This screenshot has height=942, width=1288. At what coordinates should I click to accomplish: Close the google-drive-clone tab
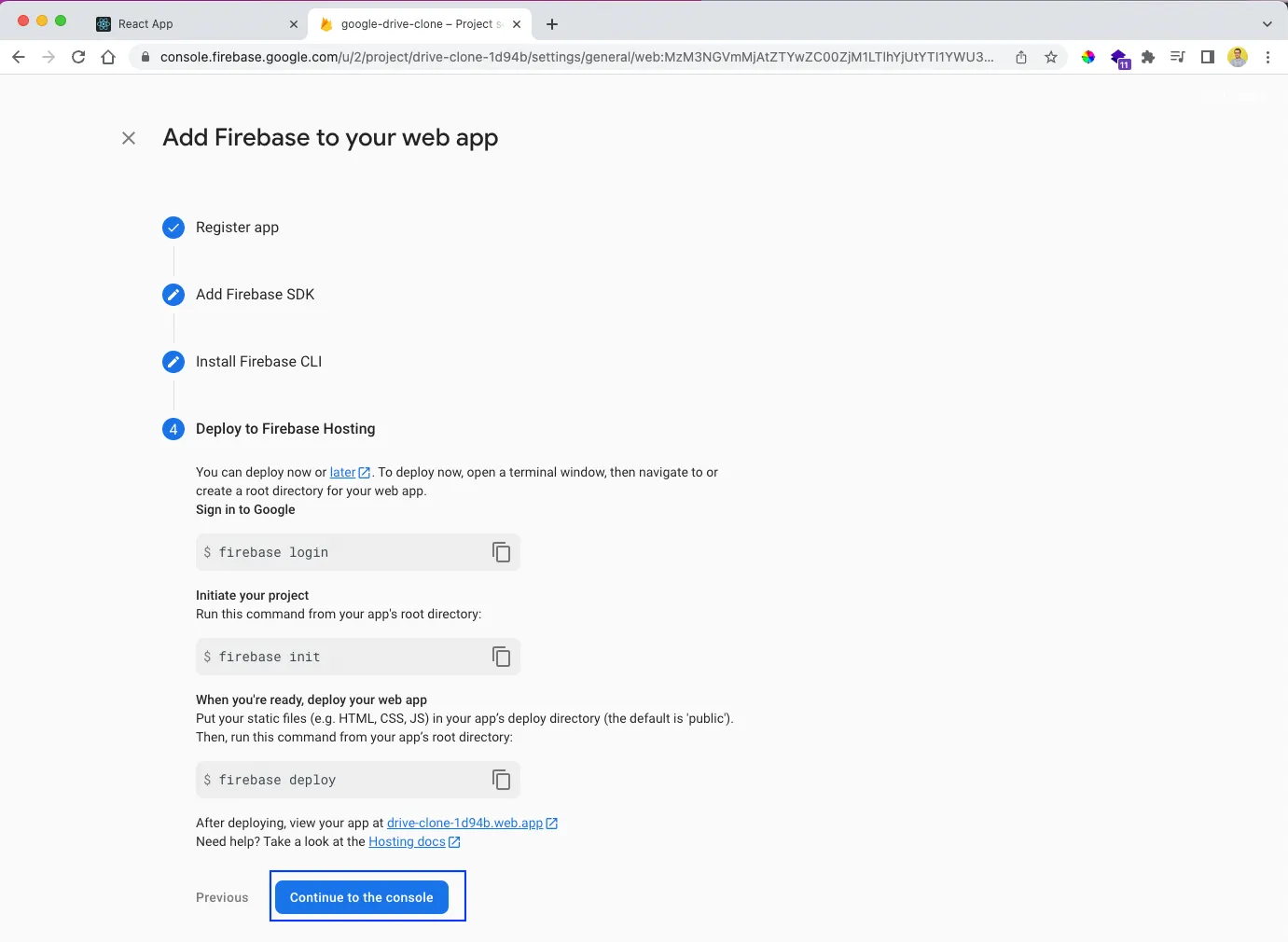[x=517, y=24]
